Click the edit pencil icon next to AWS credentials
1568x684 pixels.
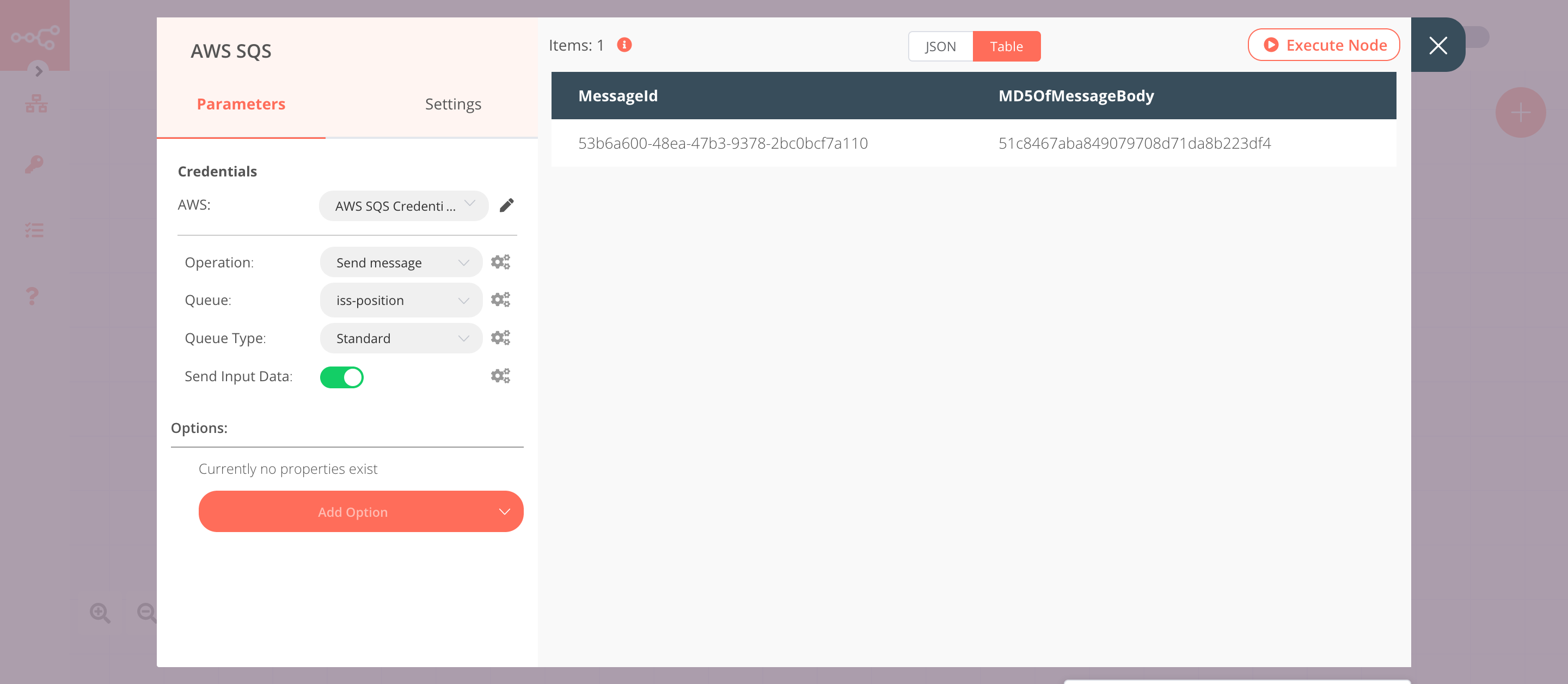coord(508,205)
